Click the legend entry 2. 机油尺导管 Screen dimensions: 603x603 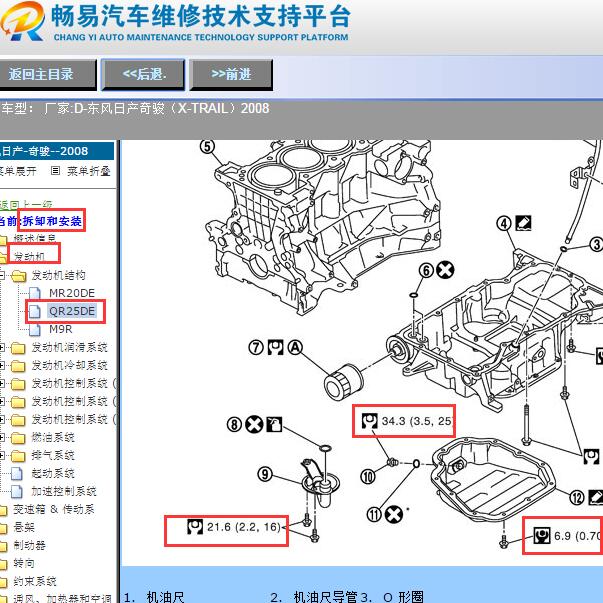(x=315, y=597)
